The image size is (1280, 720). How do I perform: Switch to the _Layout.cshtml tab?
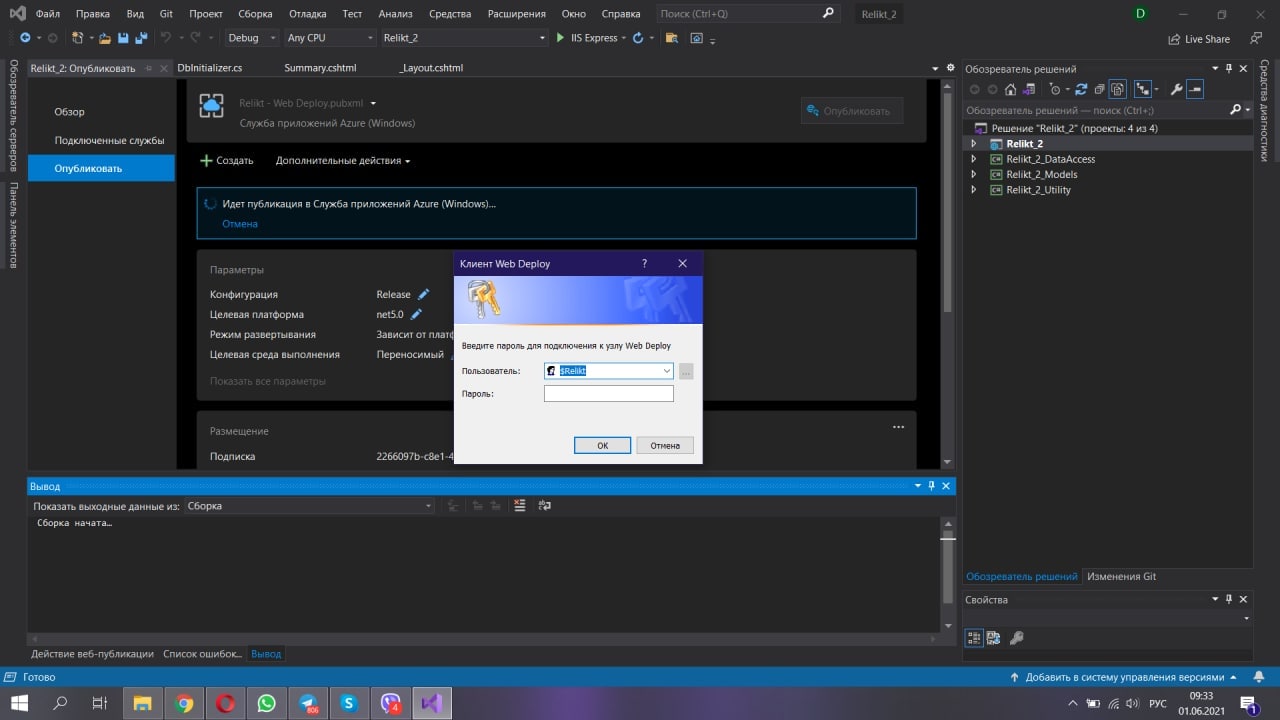[430, 68]
